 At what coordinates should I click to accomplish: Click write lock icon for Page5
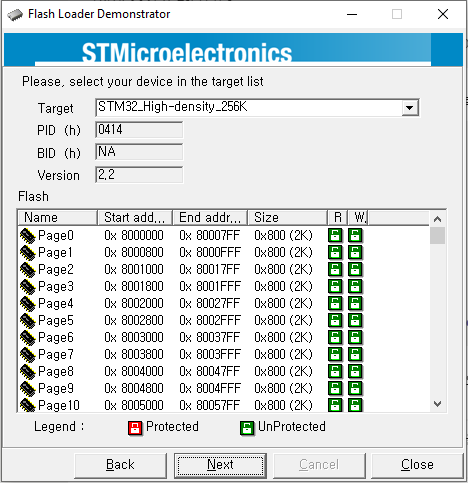coord(355,320)
